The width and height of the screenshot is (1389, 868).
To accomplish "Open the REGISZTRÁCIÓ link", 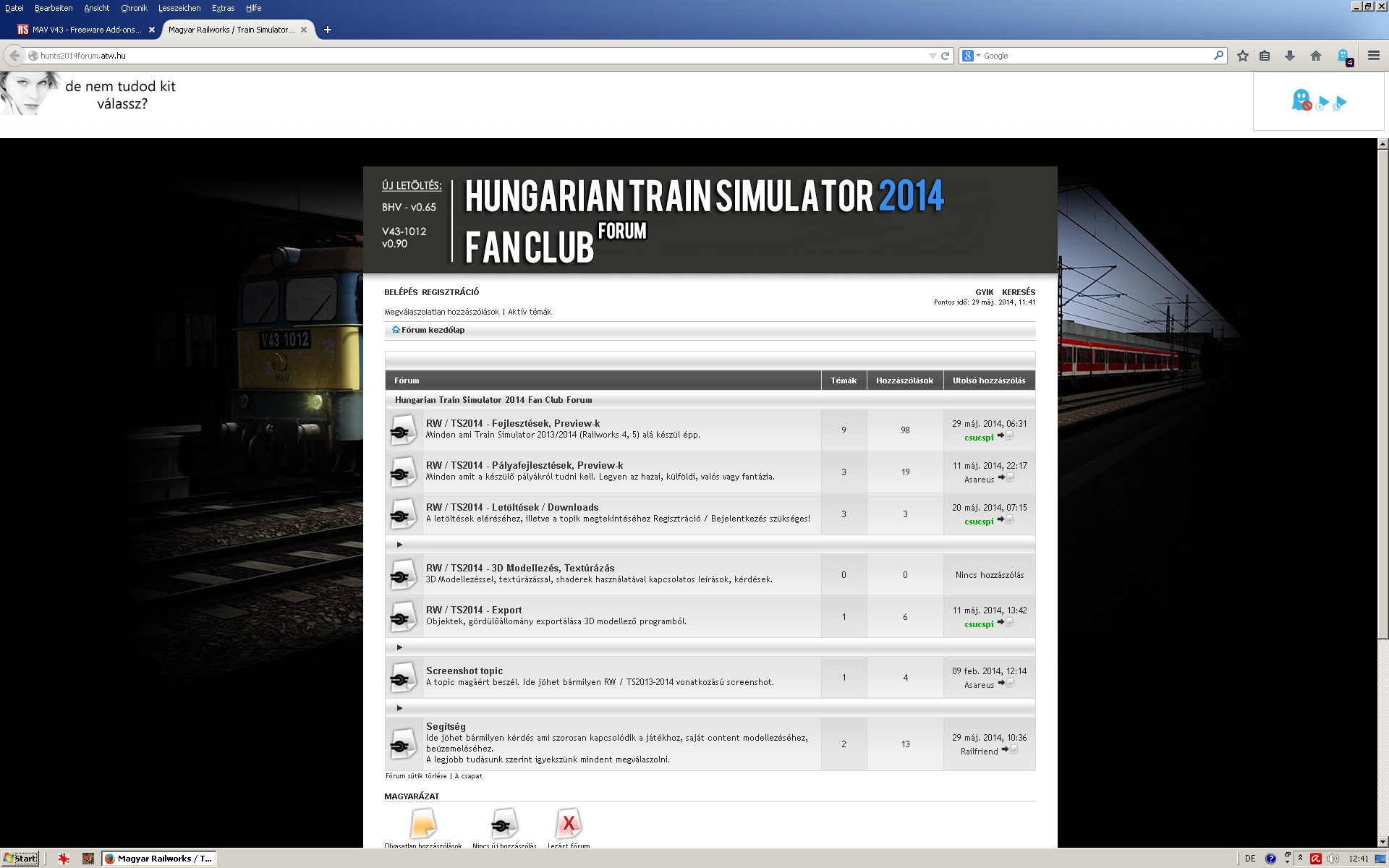I will tap(450, 292).
